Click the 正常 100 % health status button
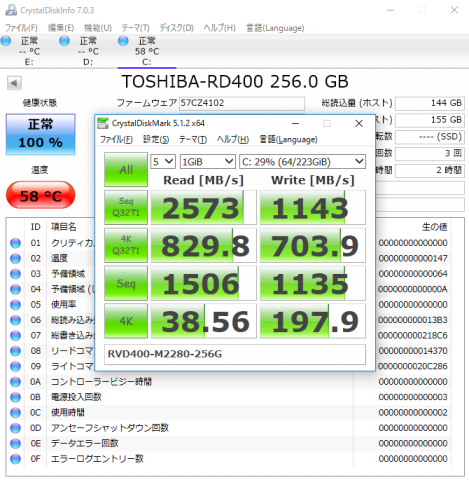 [x=41, y=134]
